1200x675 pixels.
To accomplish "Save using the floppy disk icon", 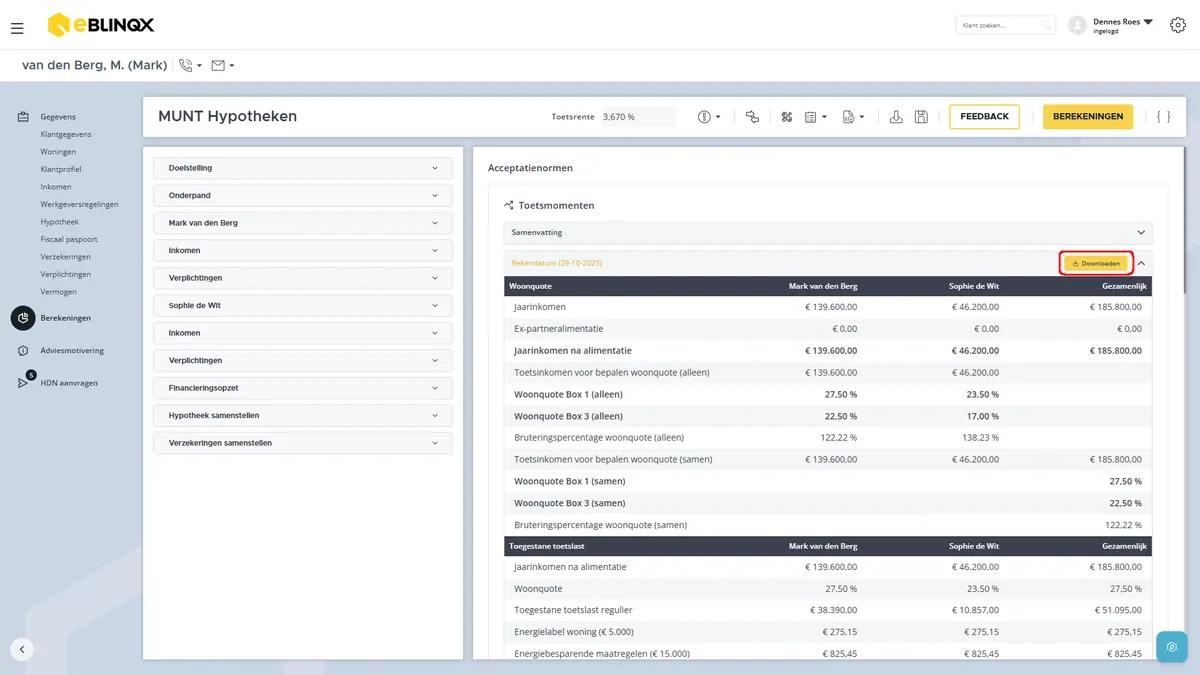I will click(x=921, y=117).
